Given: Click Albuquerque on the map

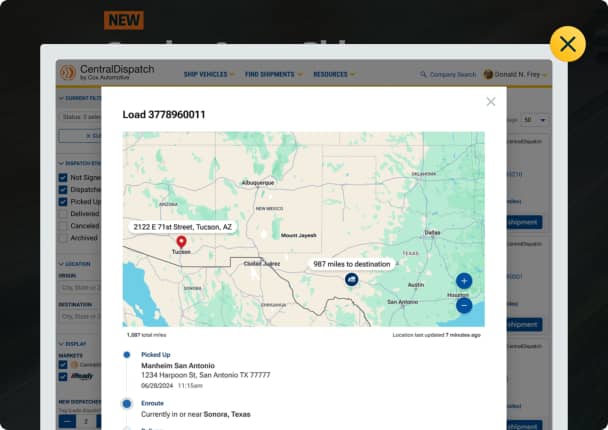Looking at the screenshot, I should click(x=258, y=183).
